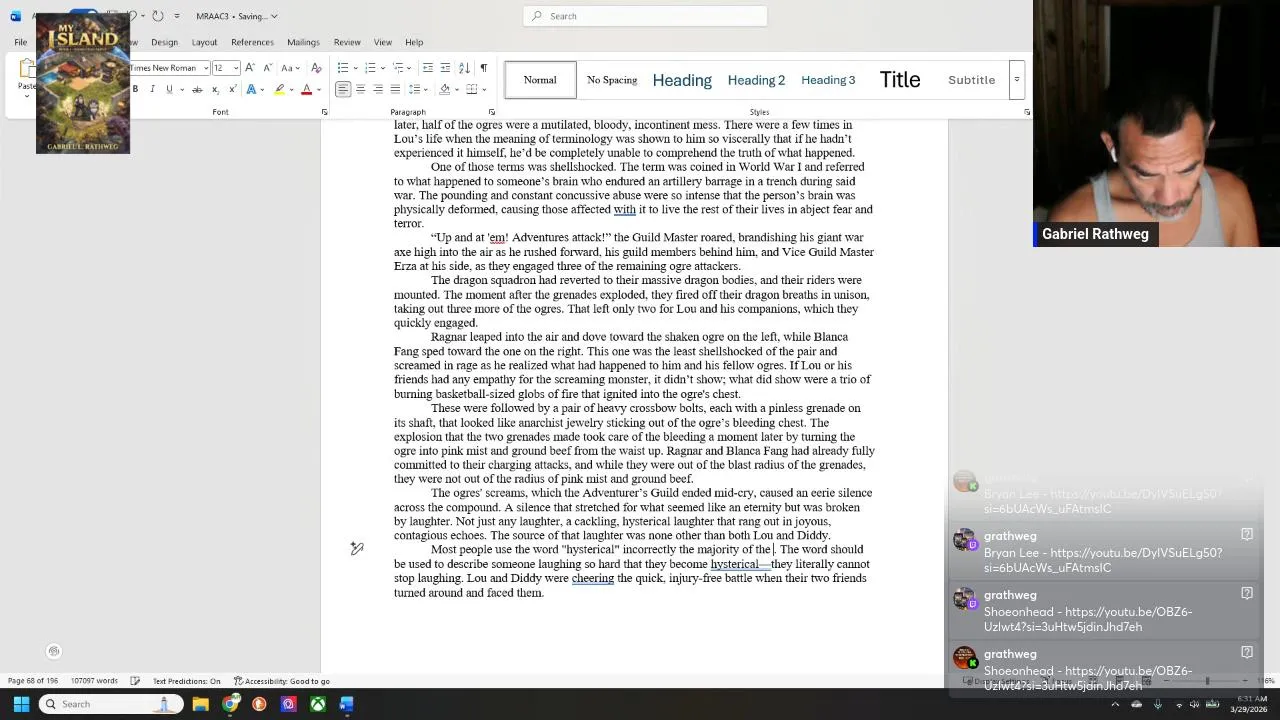Toggle Show/Hide paragraph marks
The image size is (1280, 720).
(483, 68)
